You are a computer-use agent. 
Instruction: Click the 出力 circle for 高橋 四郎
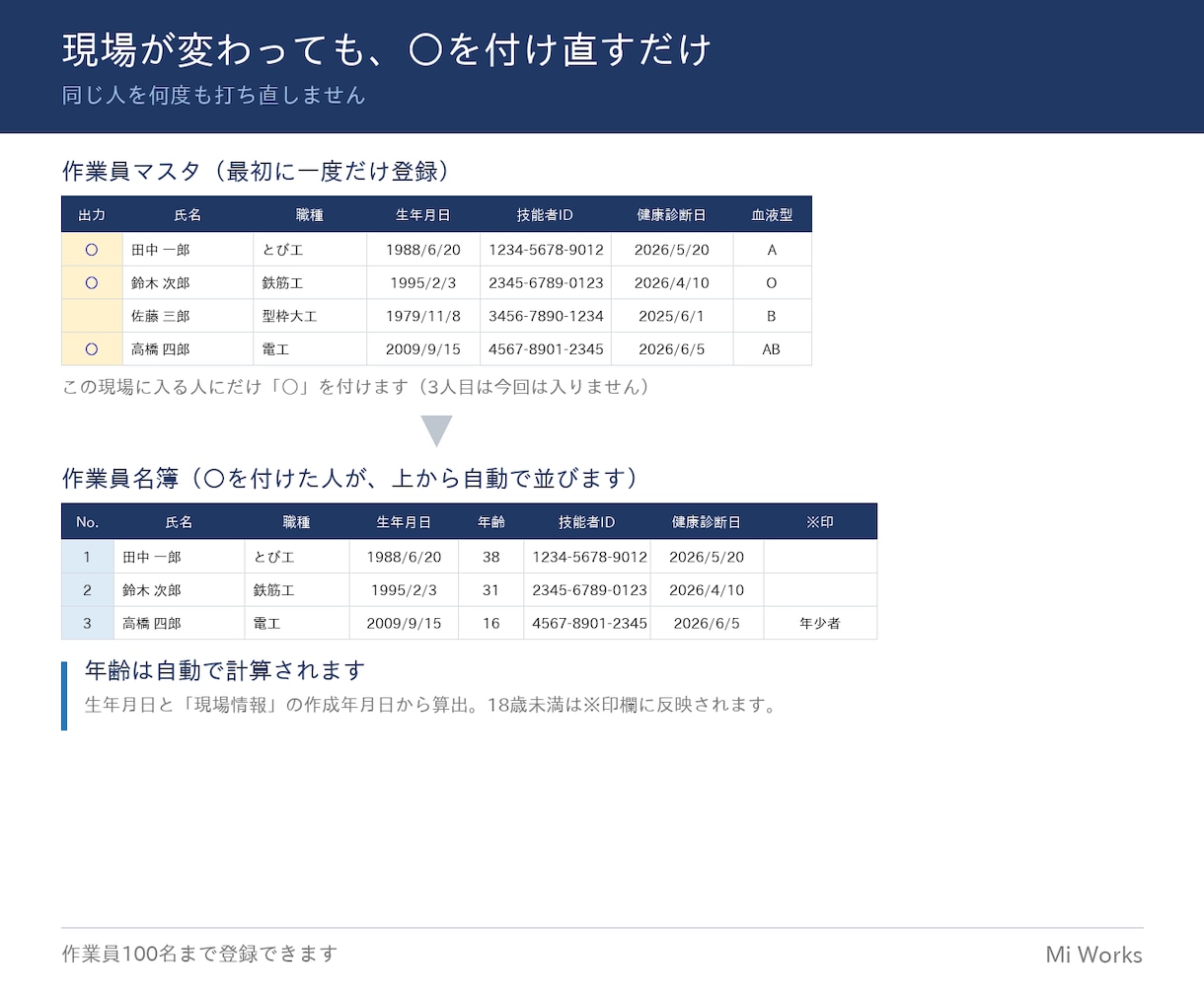pos(92,349)
